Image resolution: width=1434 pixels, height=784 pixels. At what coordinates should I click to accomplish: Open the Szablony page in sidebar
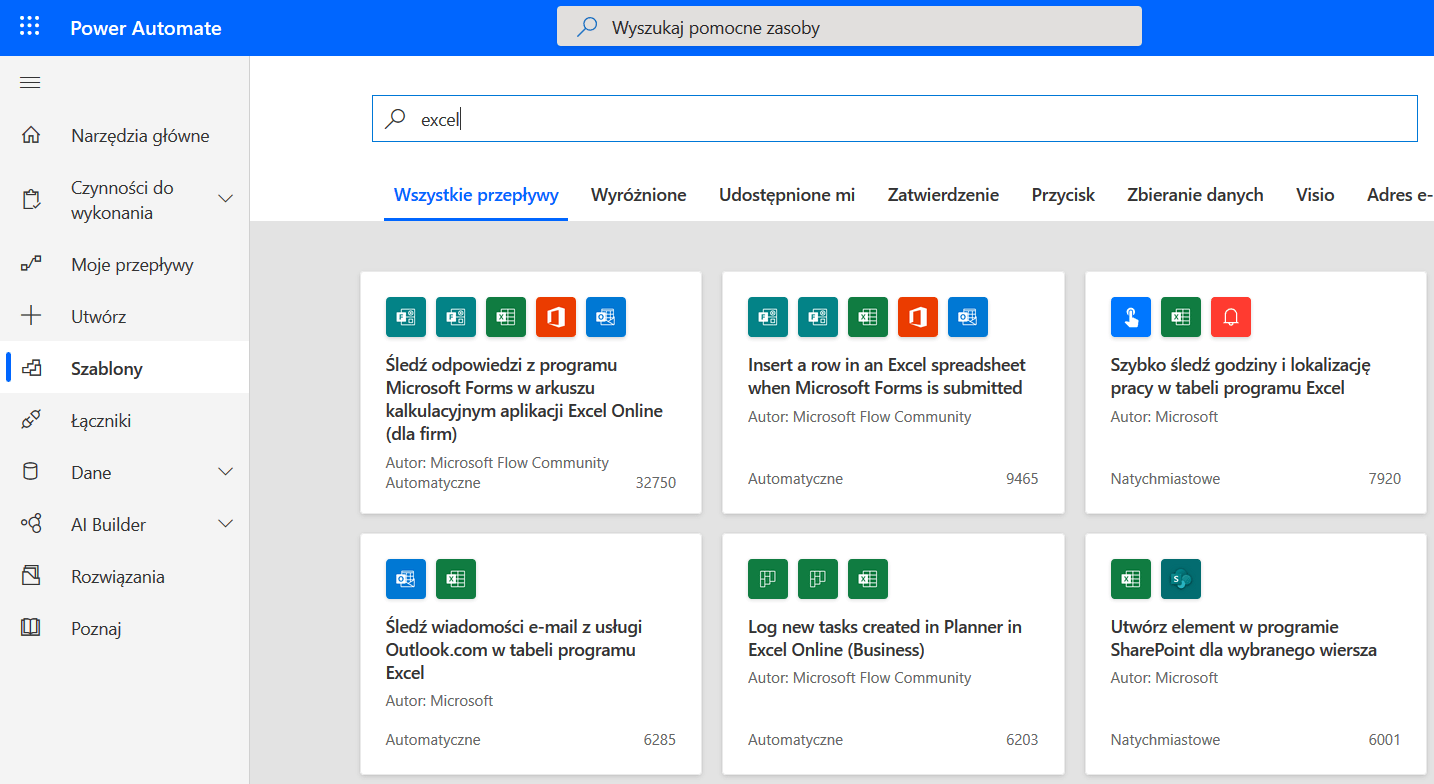click(x=107, y=369)
